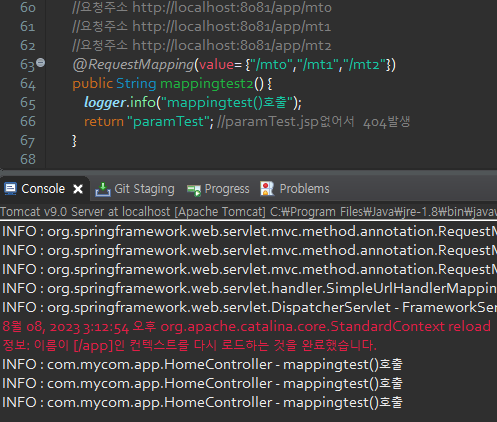Image resolution: width=497 pixels, height=422 pixels.
Task: Click line number 64 in the gutter
Action: [x=28, y=84]
